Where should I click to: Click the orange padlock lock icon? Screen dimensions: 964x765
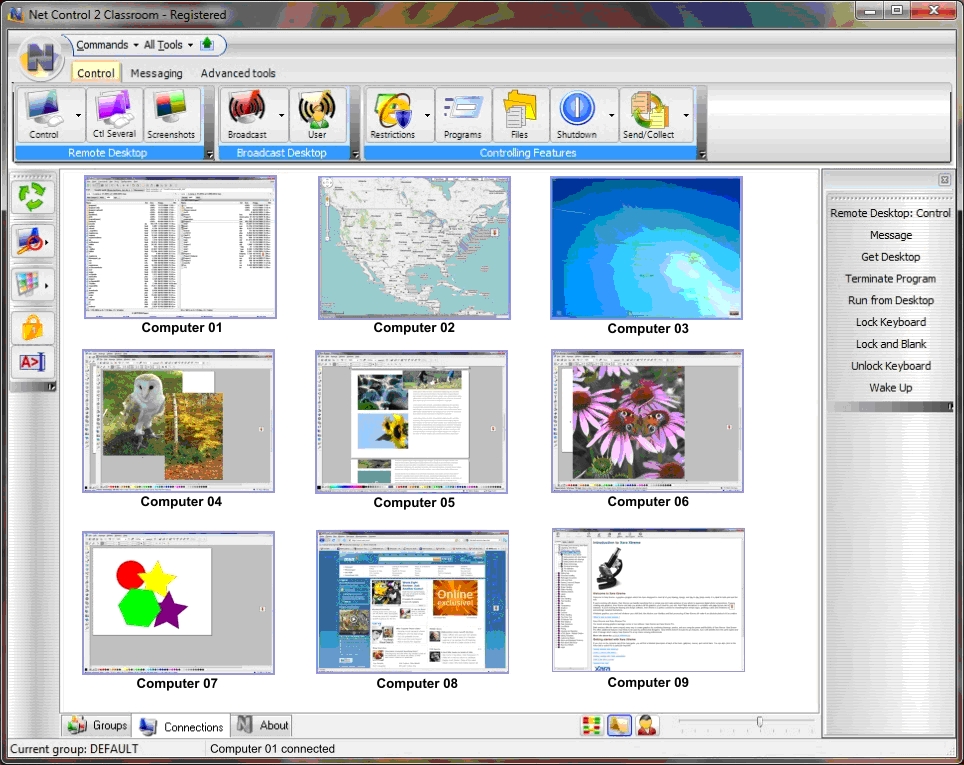point(32,327)
